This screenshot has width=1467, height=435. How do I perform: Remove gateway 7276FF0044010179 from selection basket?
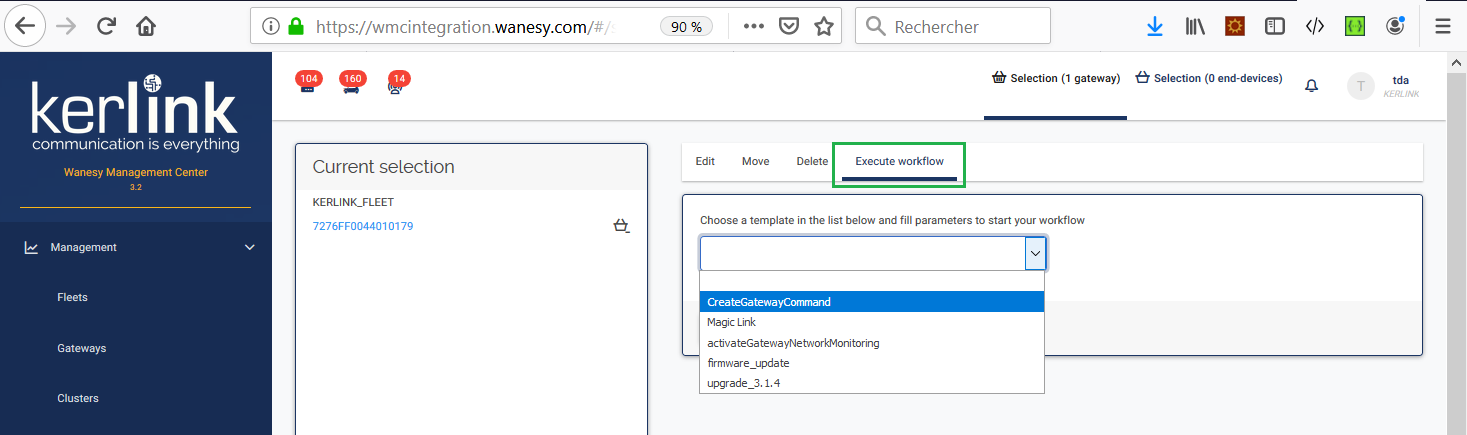pyautogui.click(x=621, y=227)
